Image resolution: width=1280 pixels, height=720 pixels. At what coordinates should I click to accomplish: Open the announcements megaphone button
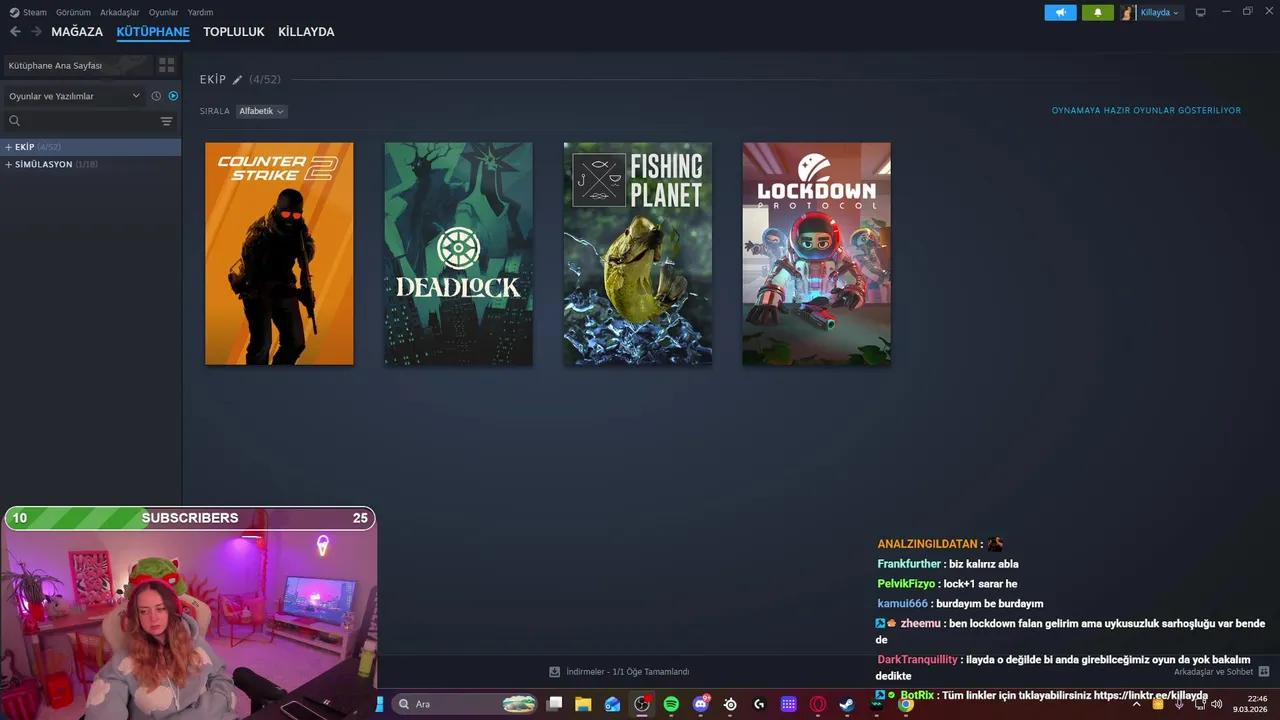(1060, 13)
